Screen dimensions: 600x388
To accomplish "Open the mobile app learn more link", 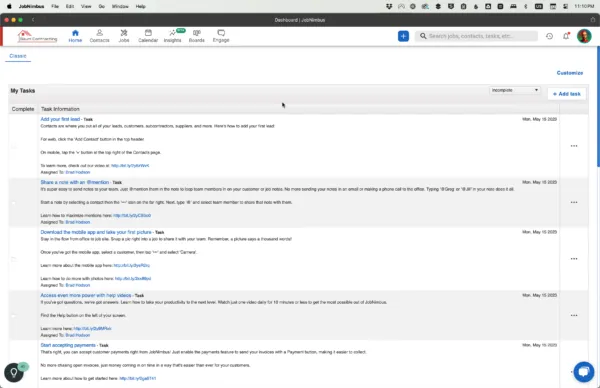I will 131,265.
